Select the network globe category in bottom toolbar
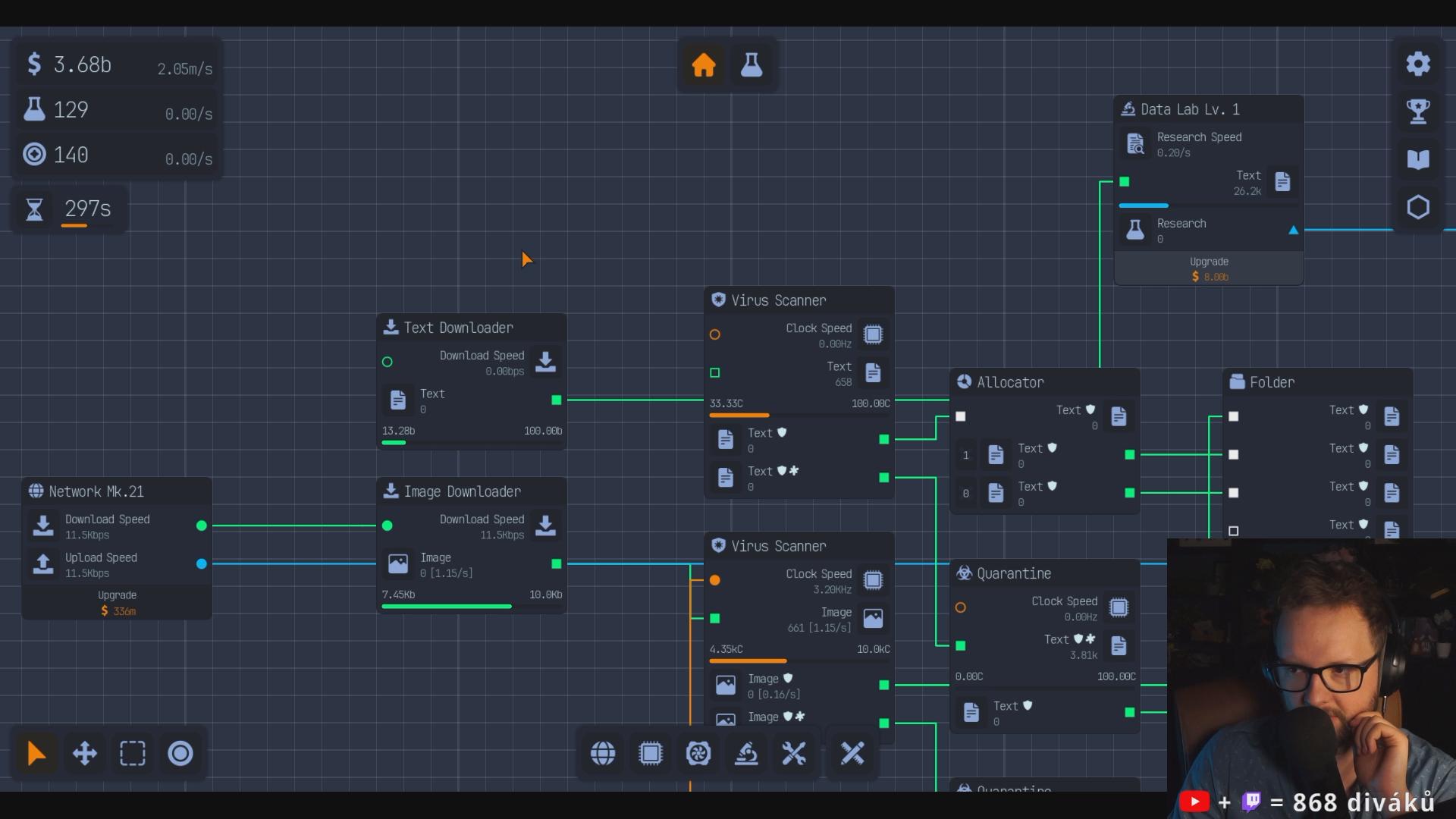 coord(603,753)
